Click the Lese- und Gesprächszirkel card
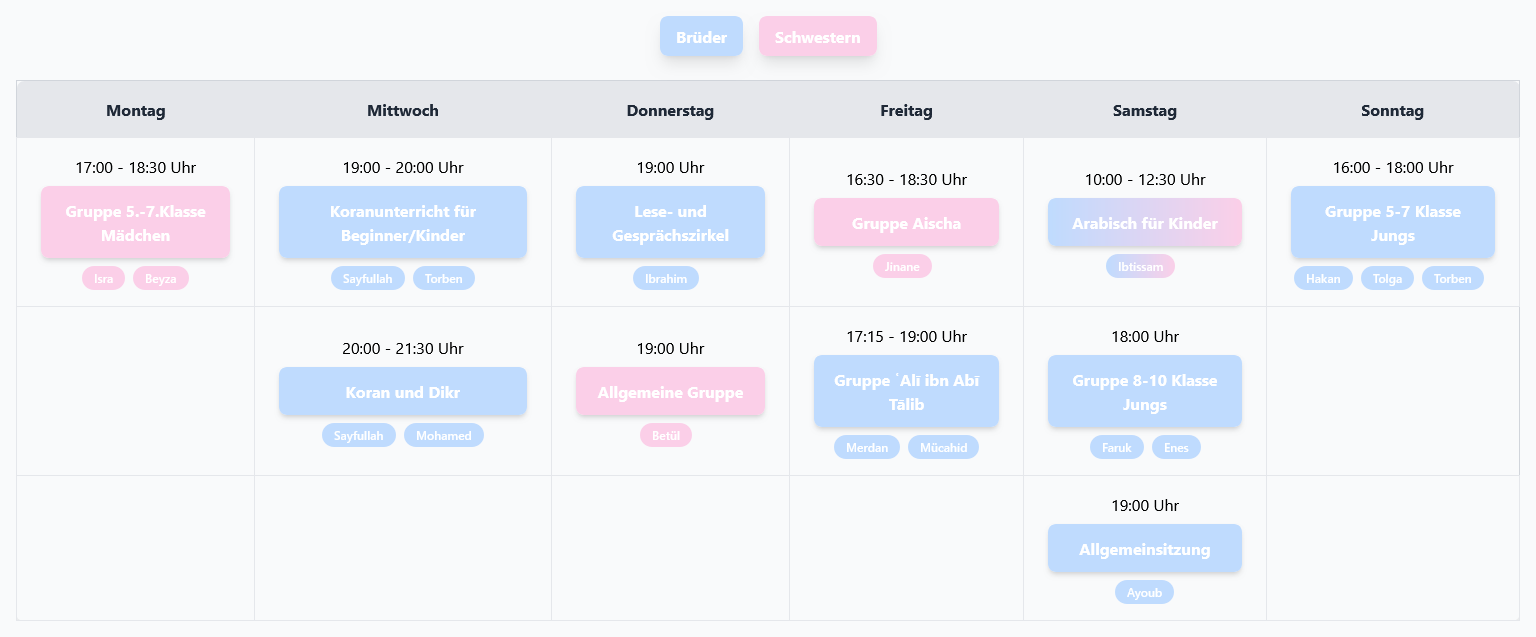1536x637 pixels. [670, 223]
